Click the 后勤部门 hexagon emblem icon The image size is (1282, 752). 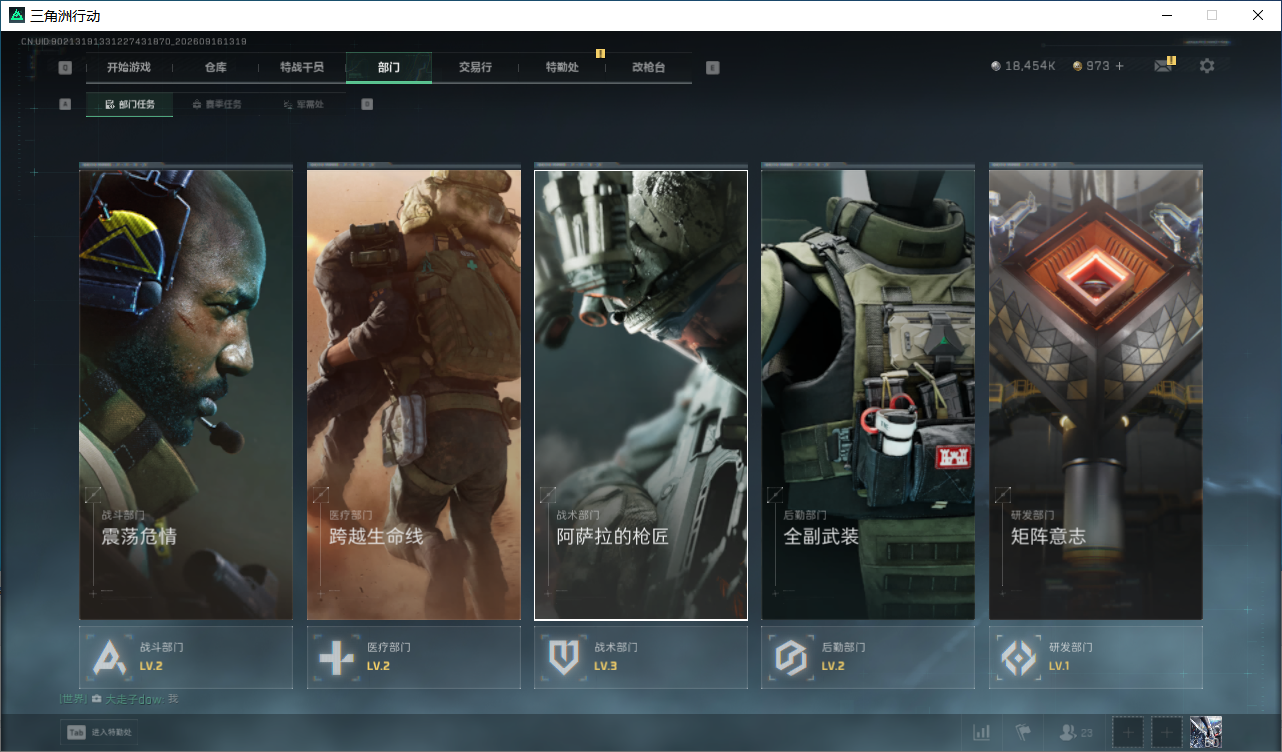point(790,657)
